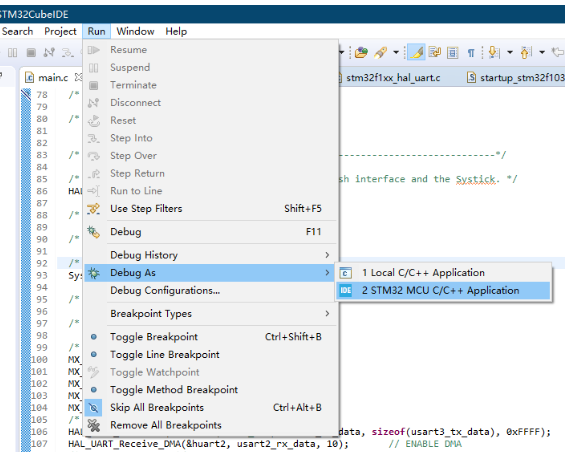Click the ENABLE DMA comment text

(x=425, y=444)
